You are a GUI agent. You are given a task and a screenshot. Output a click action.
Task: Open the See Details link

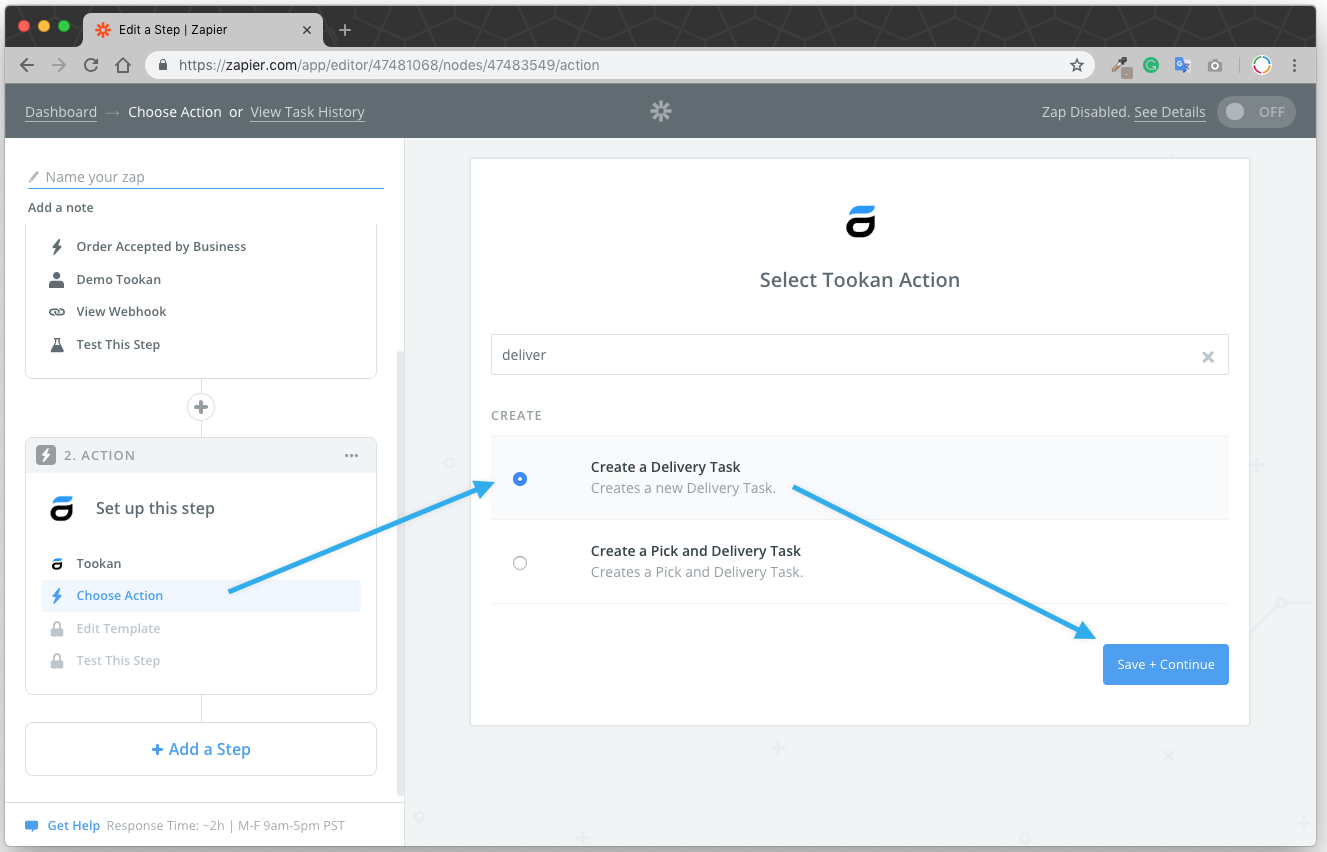pyautogui.click(x=1169, y=112)
